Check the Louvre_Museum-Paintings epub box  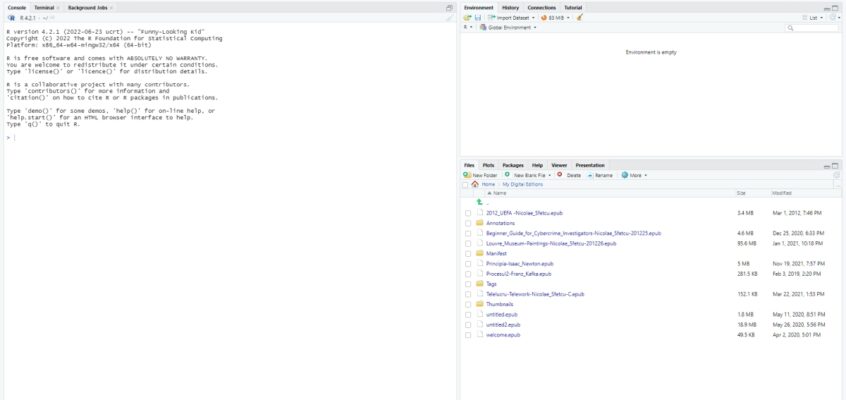click(468, 243)
